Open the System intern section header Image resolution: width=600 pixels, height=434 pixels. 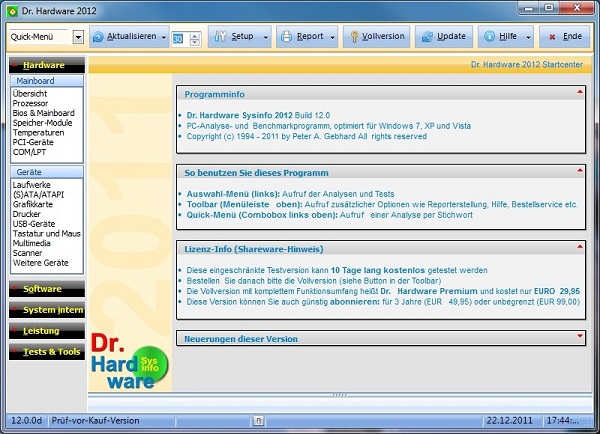pyautogui.click(x=47, y=310)
